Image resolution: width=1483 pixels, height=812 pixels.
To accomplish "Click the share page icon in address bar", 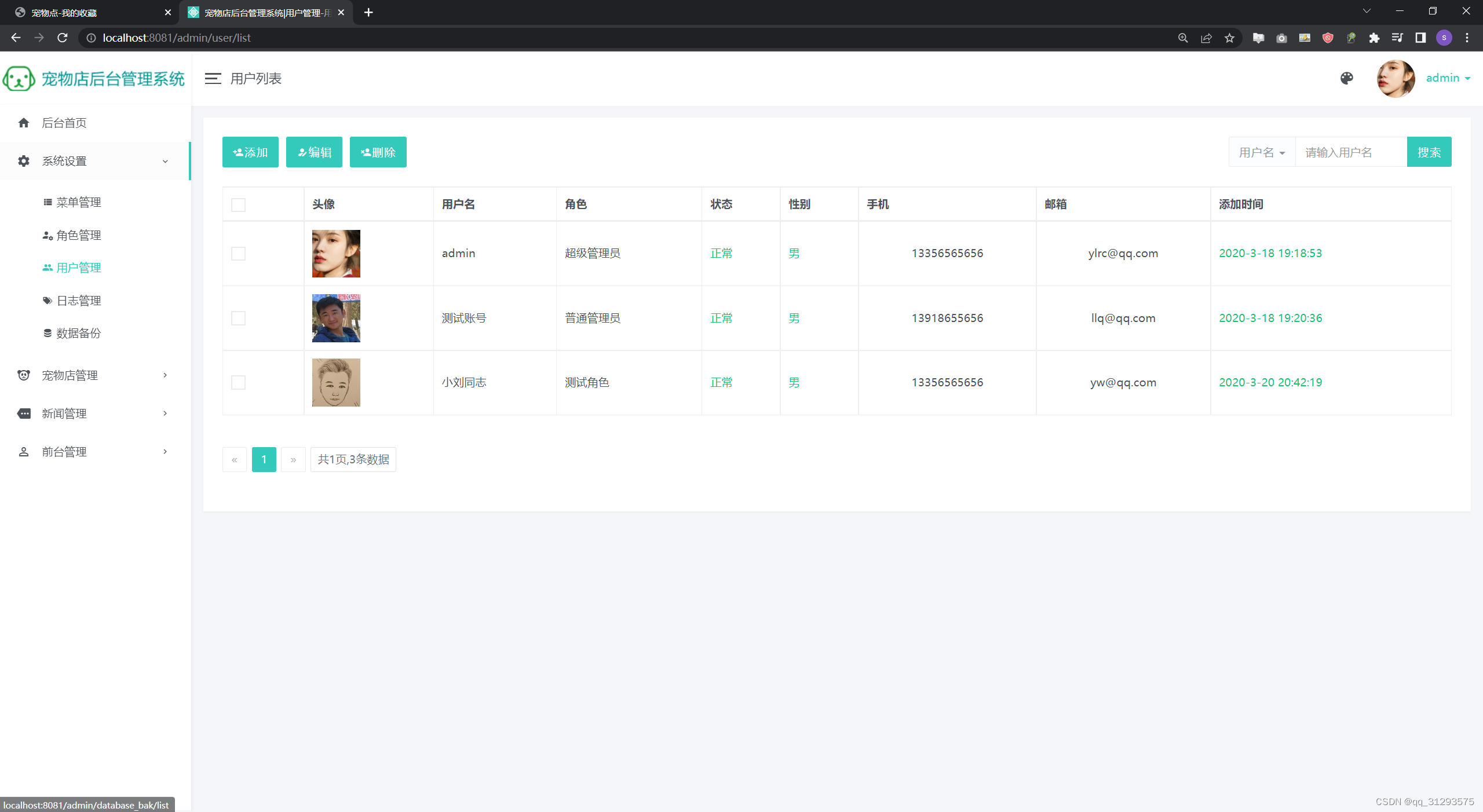I will click(x=1206, y=38).
